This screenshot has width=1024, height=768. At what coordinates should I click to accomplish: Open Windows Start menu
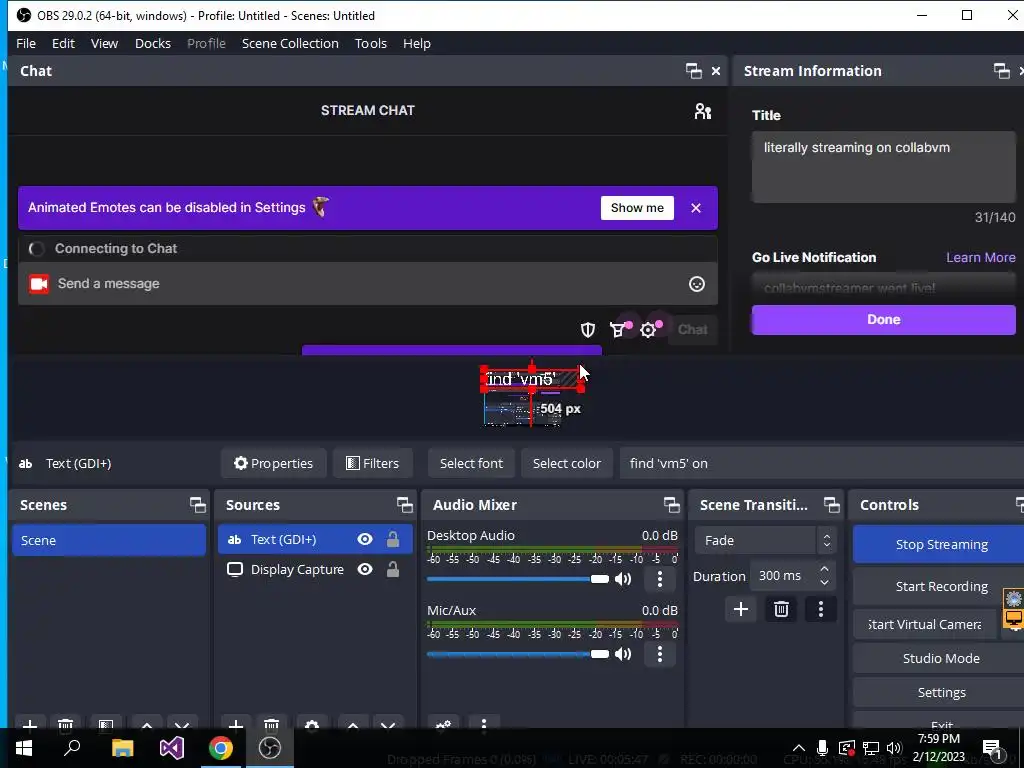pyautogui.click(x=24, y=748)
